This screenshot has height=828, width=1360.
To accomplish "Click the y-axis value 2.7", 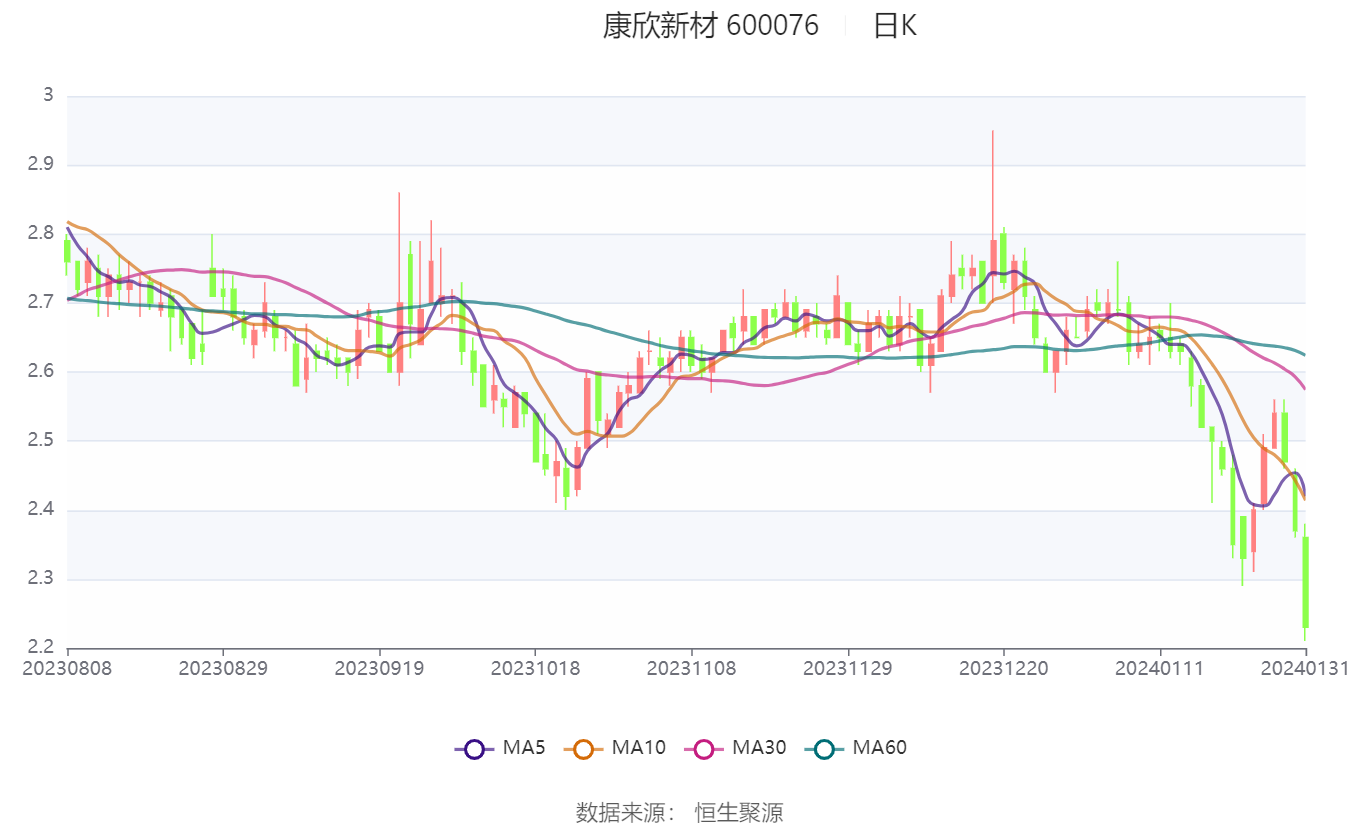I will click(40, 303).
